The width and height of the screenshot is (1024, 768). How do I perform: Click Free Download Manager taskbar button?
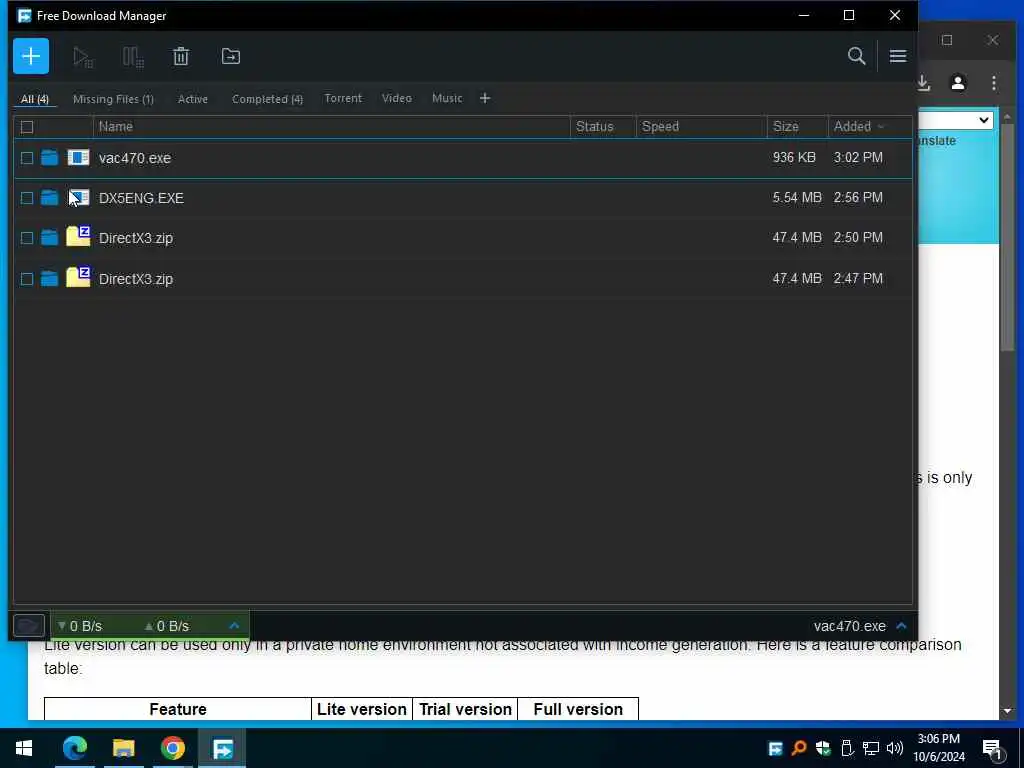pos(222,748)
